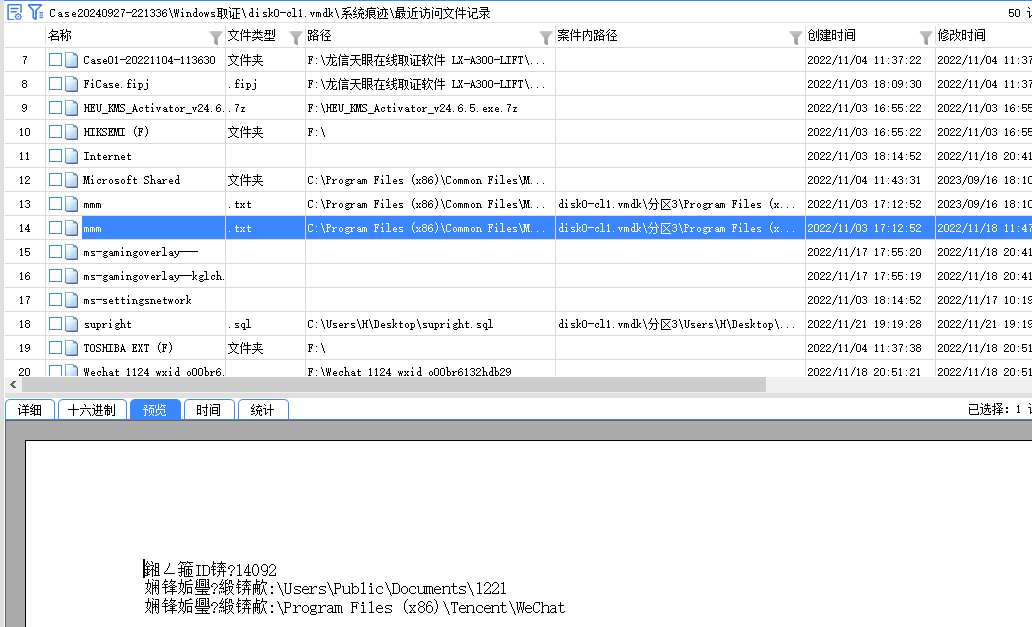
Task: Click the file icon of Microsoft Shared row
Action: [71, 180]
